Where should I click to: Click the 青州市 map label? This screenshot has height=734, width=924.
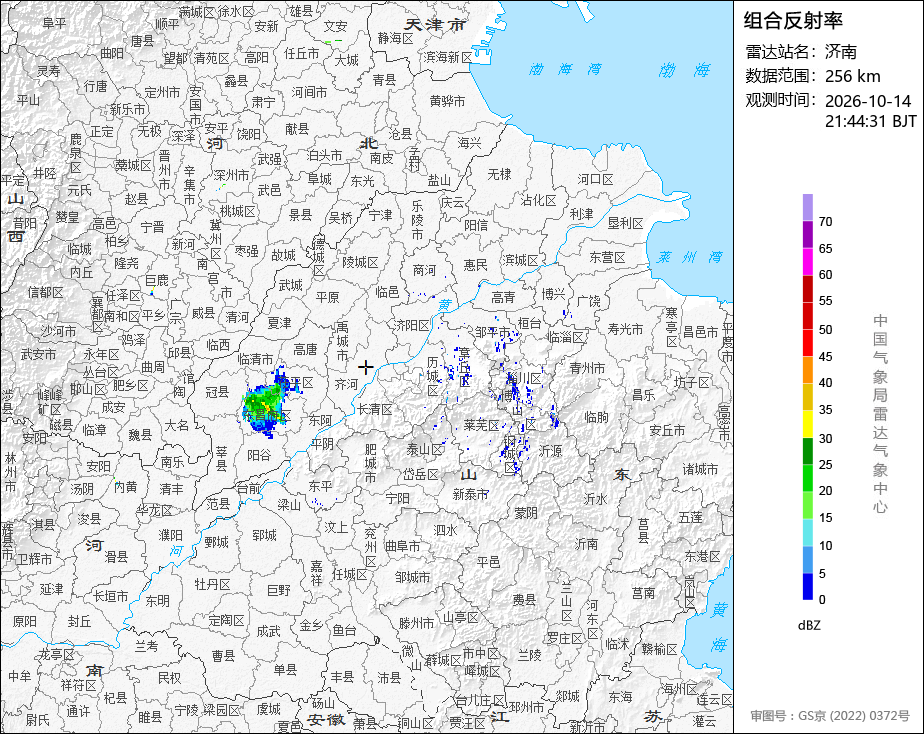(x=587, y=368)
